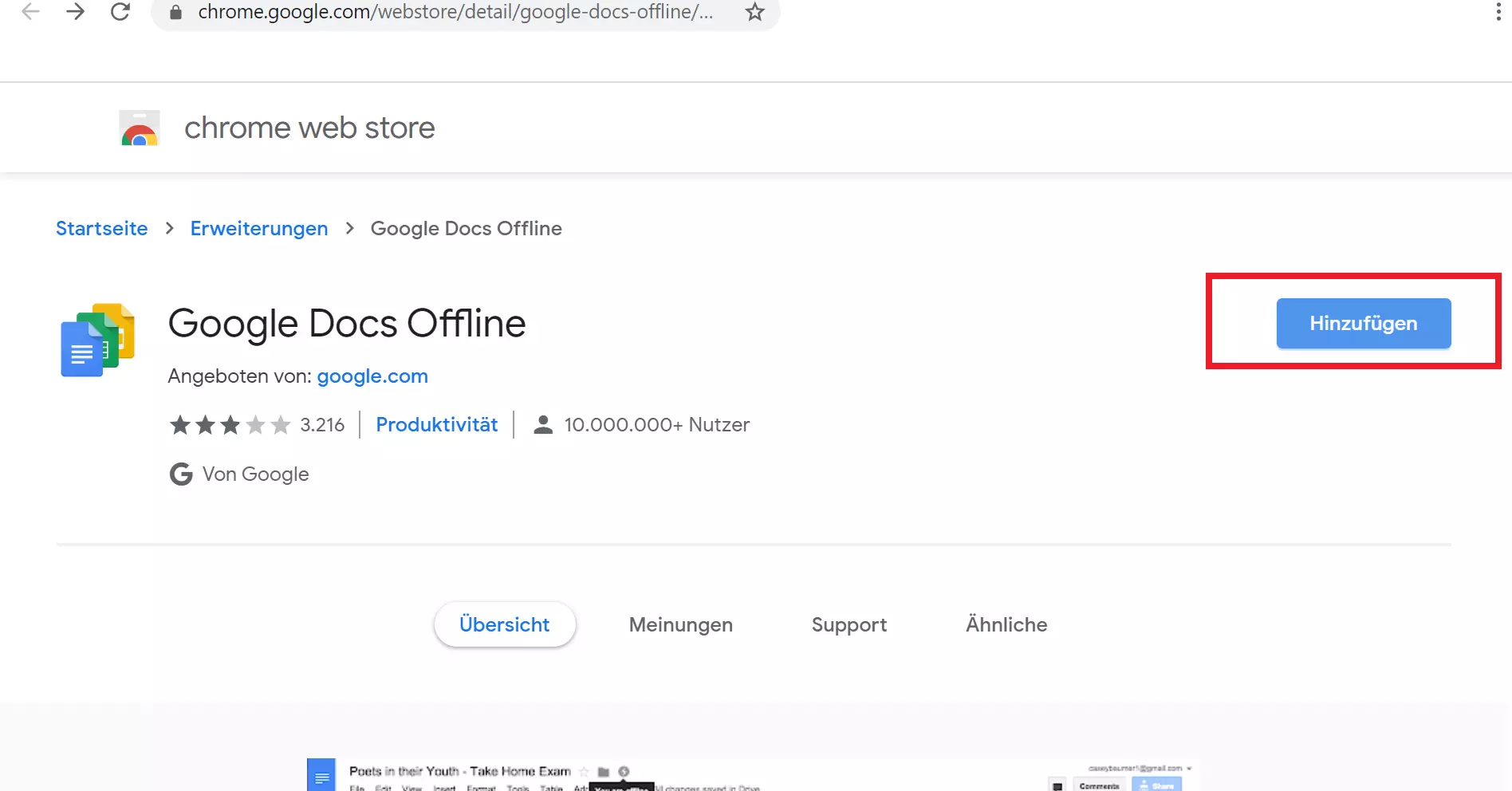Screen dimensions: 1512x791
Task: Click the Google Docs Offline extension icon
Action: coord(98,340)
